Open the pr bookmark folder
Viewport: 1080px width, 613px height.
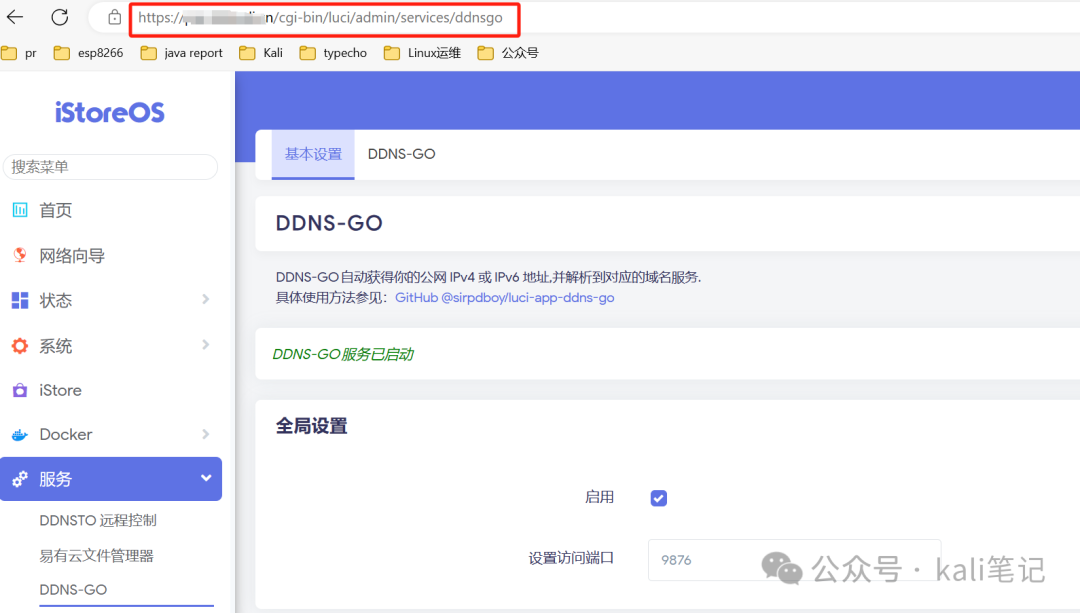point(19,53)
